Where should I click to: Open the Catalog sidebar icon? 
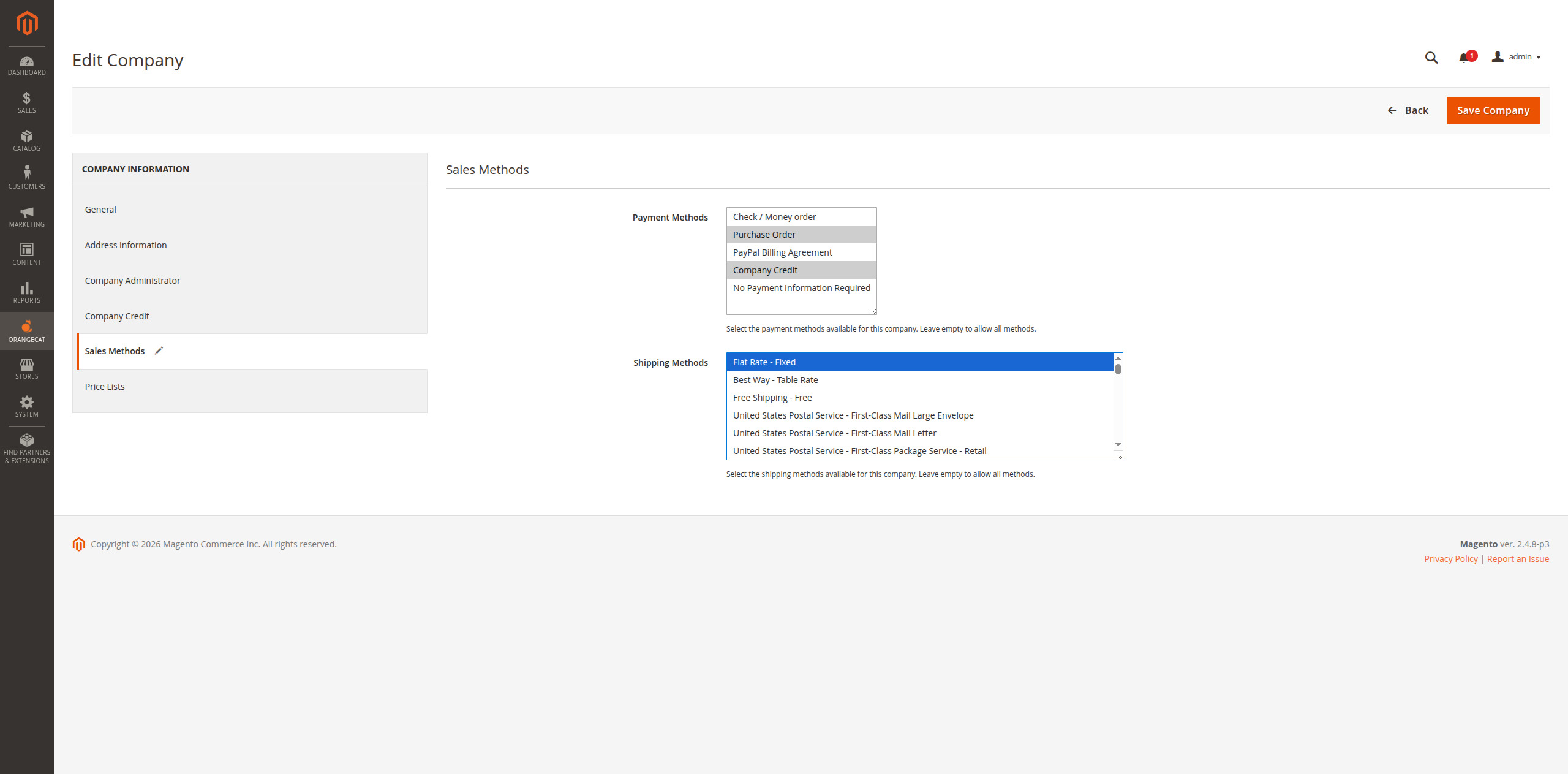26,140
